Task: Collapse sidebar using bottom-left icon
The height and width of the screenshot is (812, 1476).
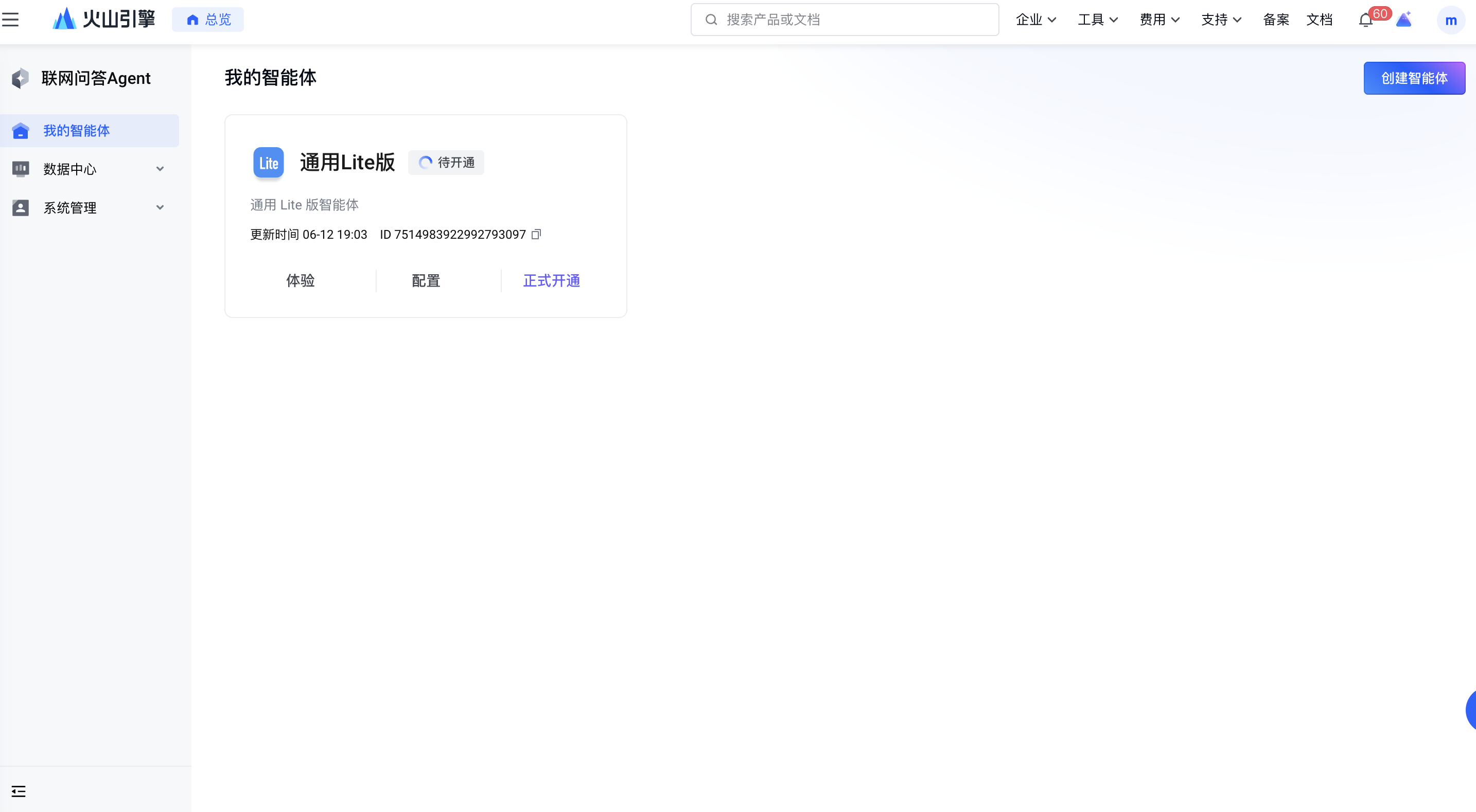Action: [x=19, y=791]
